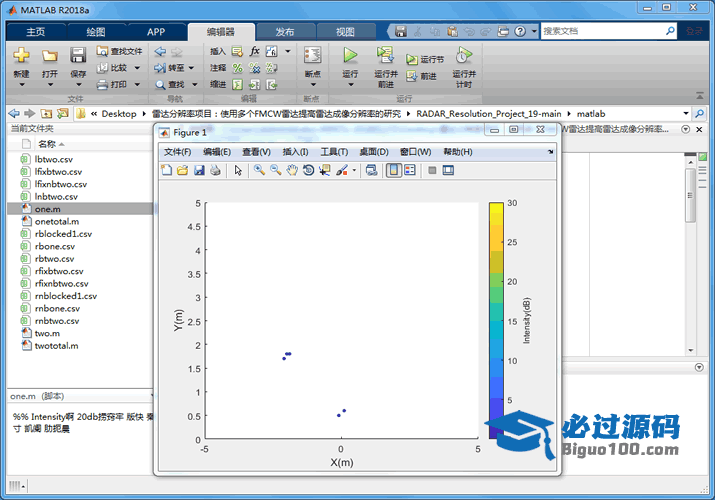Screen dimensions: 715x500
Task: Open the Find dropdown arrow
Action: [x=195, y=84]
